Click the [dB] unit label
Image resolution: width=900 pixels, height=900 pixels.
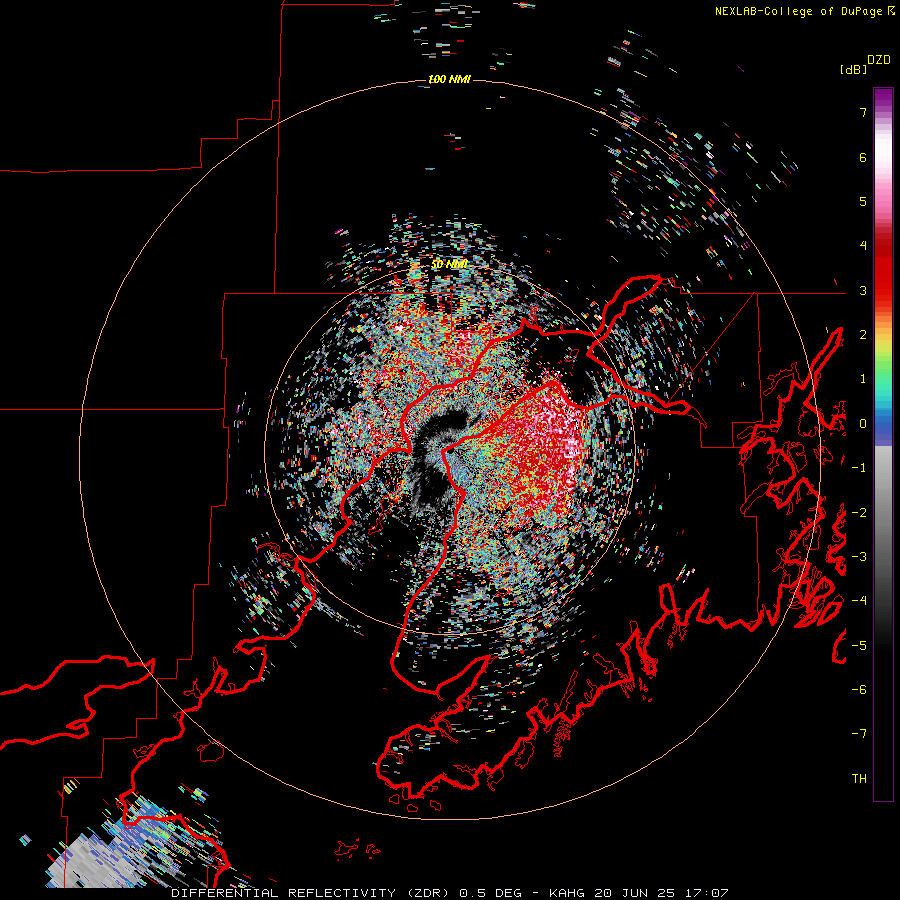point(853,70)
